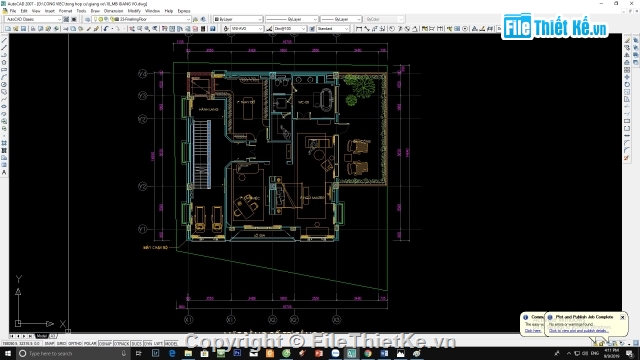The height and width of the screenshot is (360, 640).
Task: Open Google Chrome from the taskbar
Action: pyautogui.click(x=368, y=353)
